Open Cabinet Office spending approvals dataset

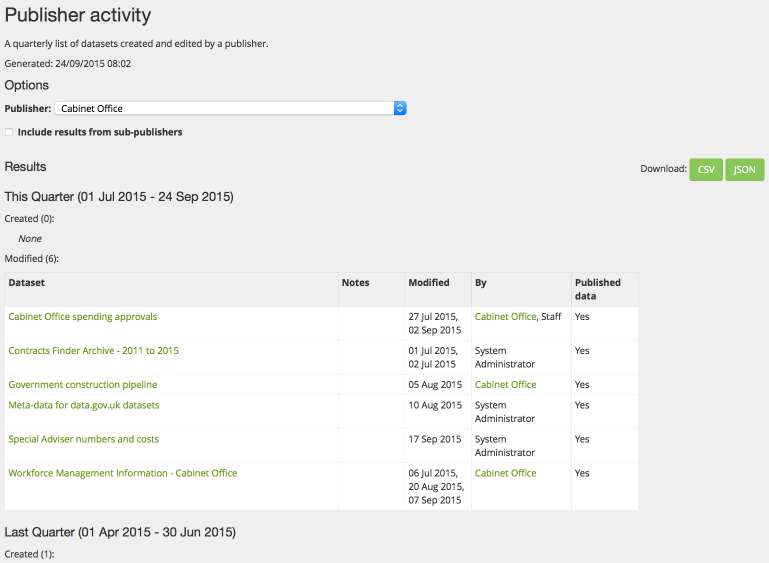83,317
